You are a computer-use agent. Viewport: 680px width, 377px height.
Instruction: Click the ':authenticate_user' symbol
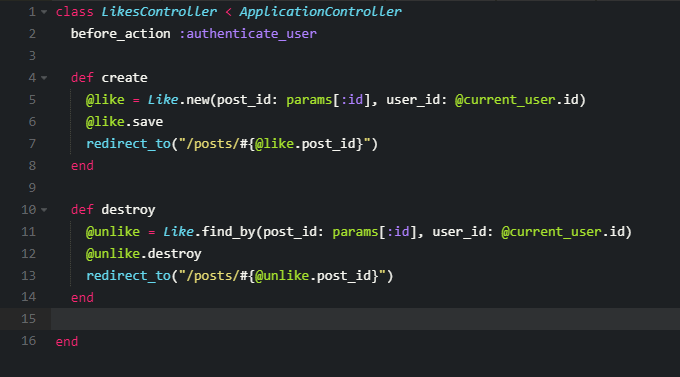click(248, 34)
